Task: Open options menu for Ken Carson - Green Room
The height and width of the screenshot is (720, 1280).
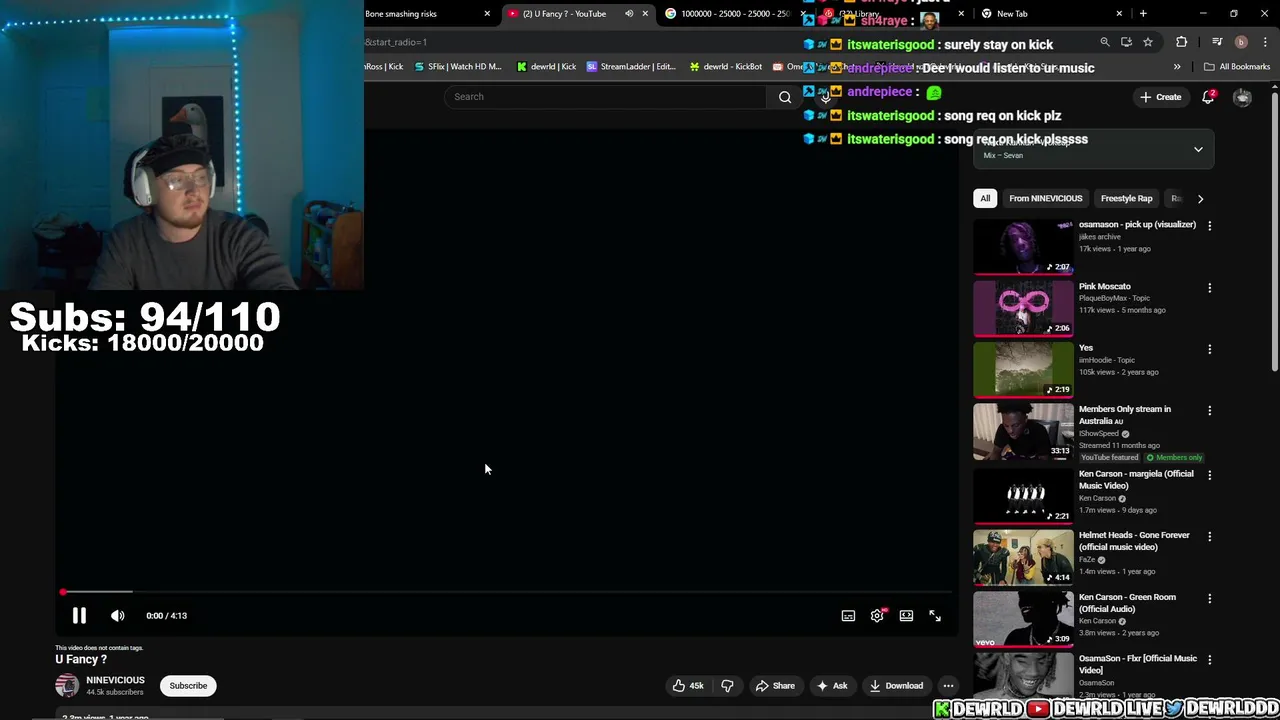Action: [x=1209, y=599]
